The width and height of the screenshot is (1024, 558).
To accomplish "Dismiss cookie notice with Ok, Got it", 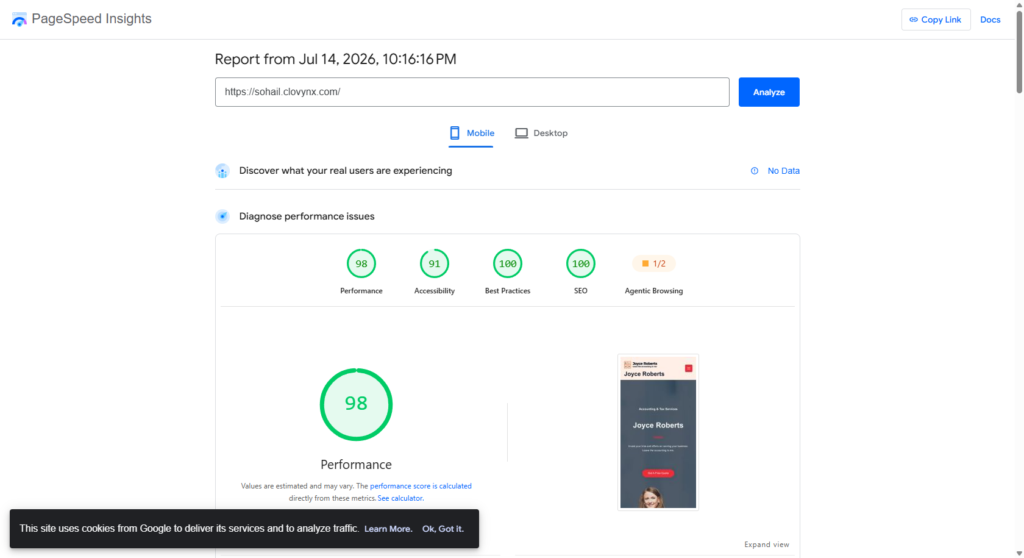I will [443, 529].
